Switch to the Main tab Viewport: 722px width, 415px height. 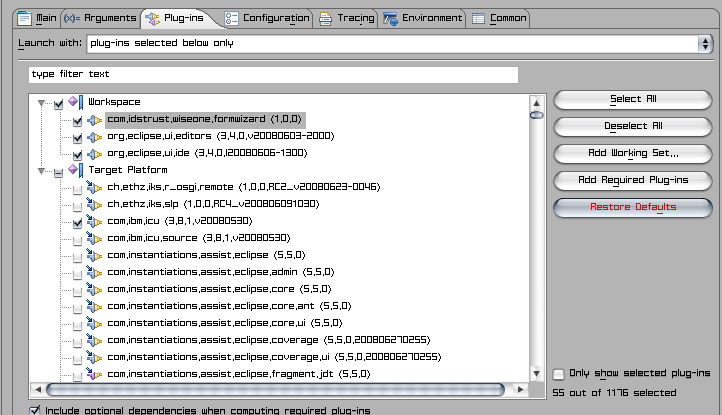37,18
